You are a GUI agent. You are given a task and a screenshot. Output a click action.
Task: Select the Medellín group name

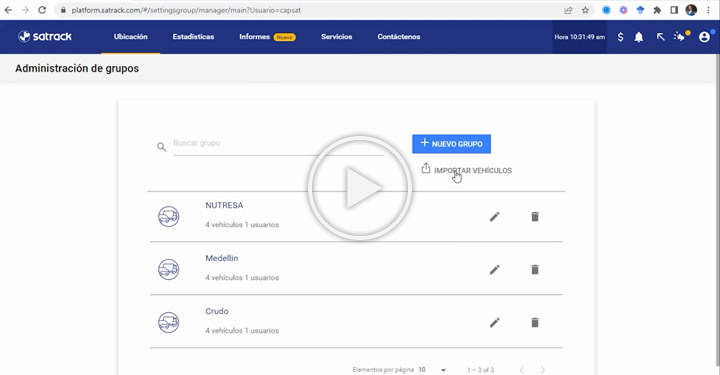[x=222, y=258]
